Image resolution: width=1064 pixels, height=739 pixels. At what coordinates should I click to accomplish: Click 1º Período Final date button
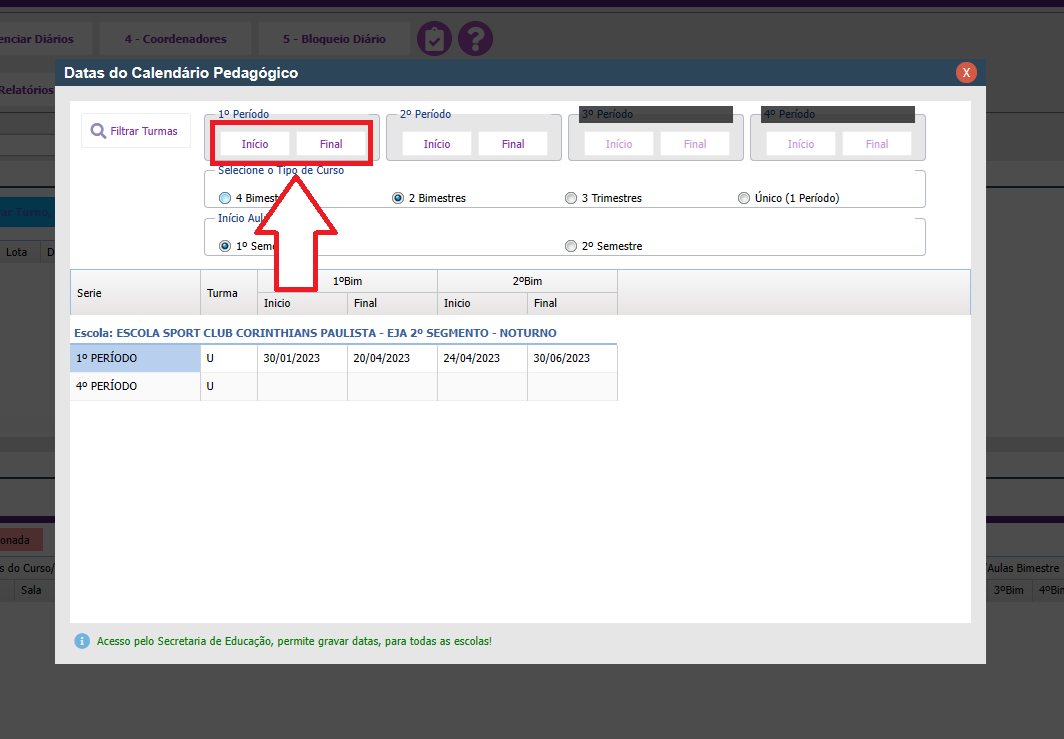[331, 144]
